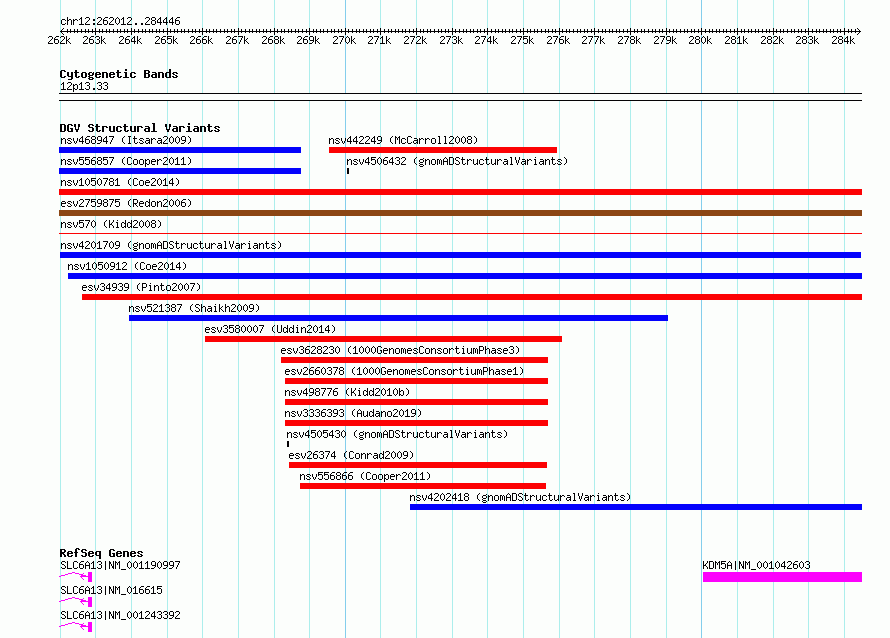This screenshot has width=890, height=638.
Task: Select the nsv1050912 (Coe2014) blue bar
Action: [x=465, y=276]
